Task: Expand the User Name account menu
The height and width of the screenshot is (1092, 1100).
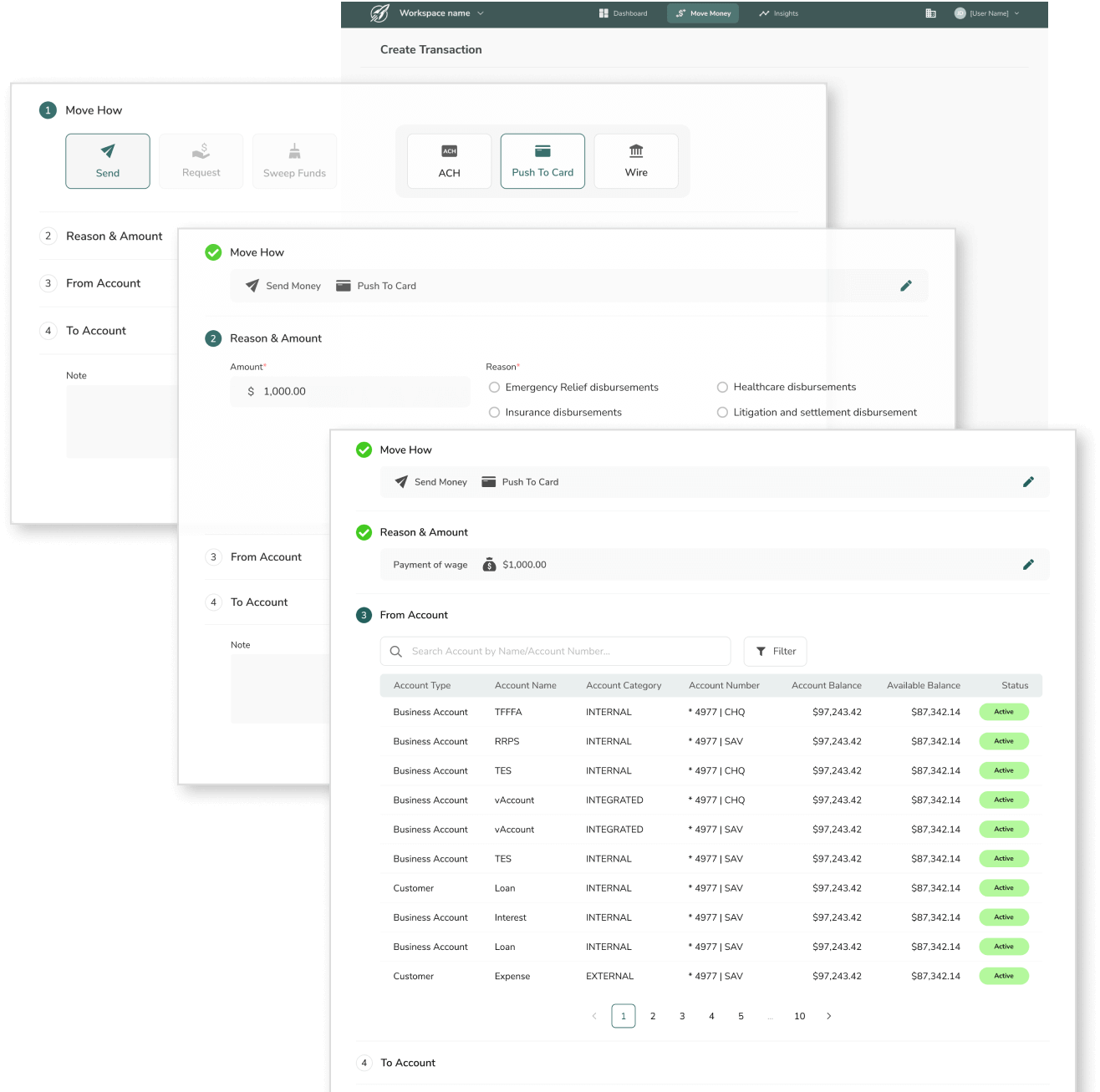Action: point(987,13)
